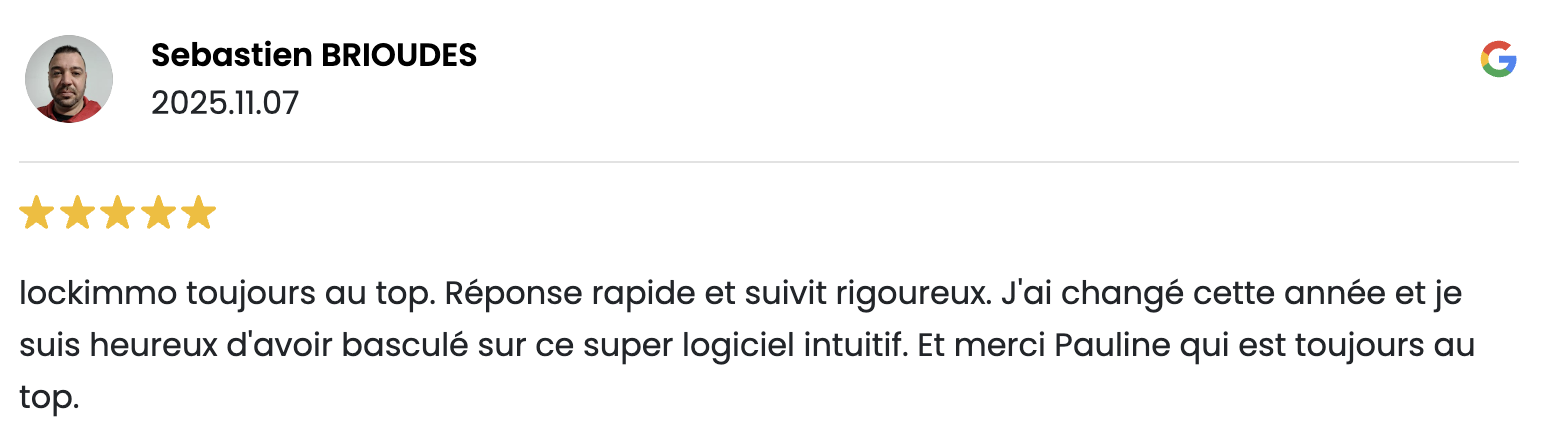The image size is (1562, 436).
Task: Click the second gold rating star
Action: coord(77,213)
